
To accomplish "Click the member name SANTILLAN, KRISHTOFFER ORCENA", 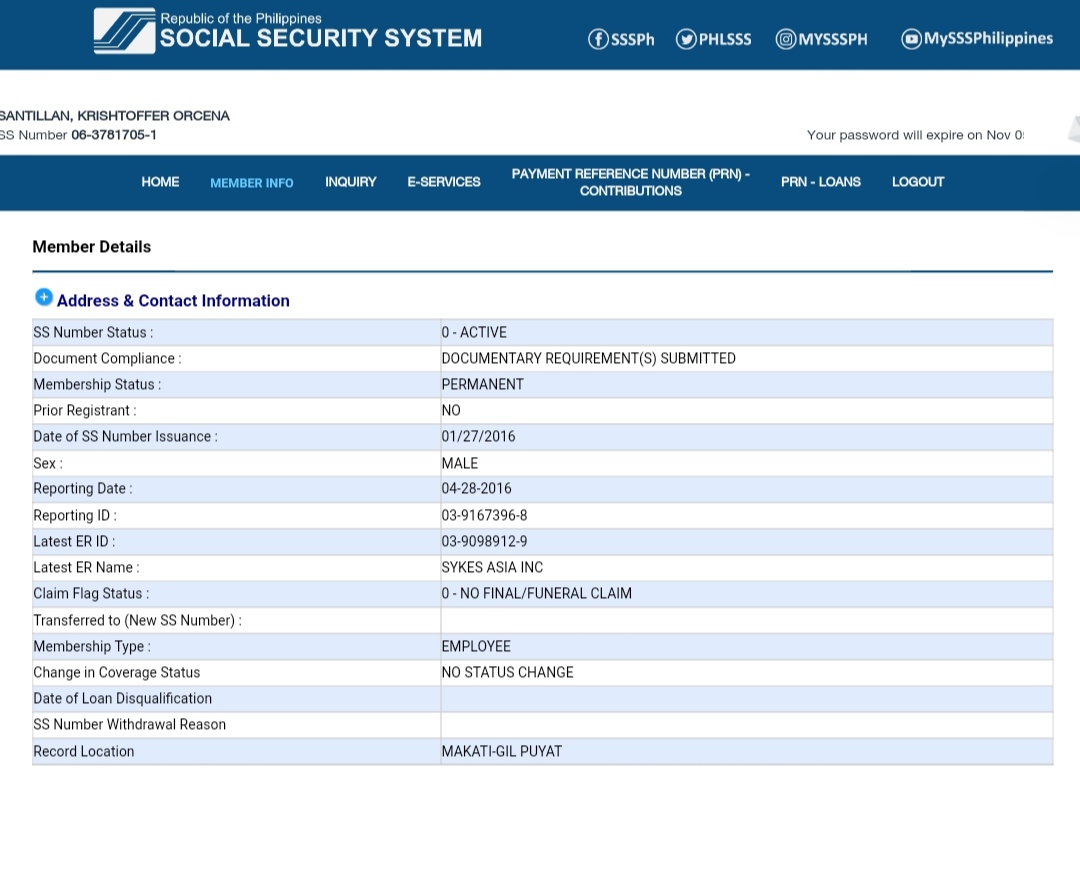I will point(114,116).
